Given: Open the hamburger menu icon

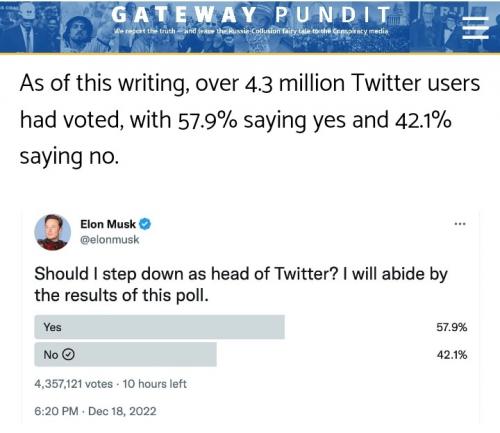Looking at the screenshot, I should pyautogui.click(x=475, y=28).
